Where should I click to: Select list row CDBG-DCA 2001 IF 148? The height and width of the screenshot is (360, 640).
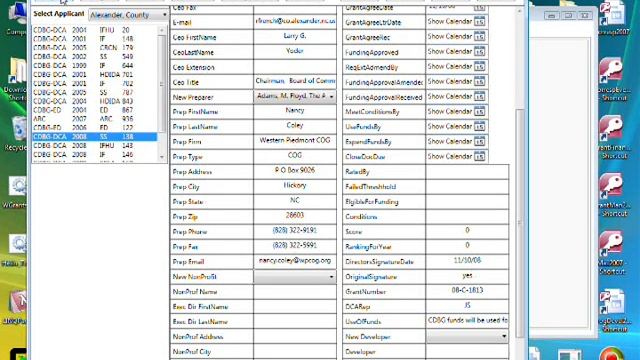click(x=94, y=39)
